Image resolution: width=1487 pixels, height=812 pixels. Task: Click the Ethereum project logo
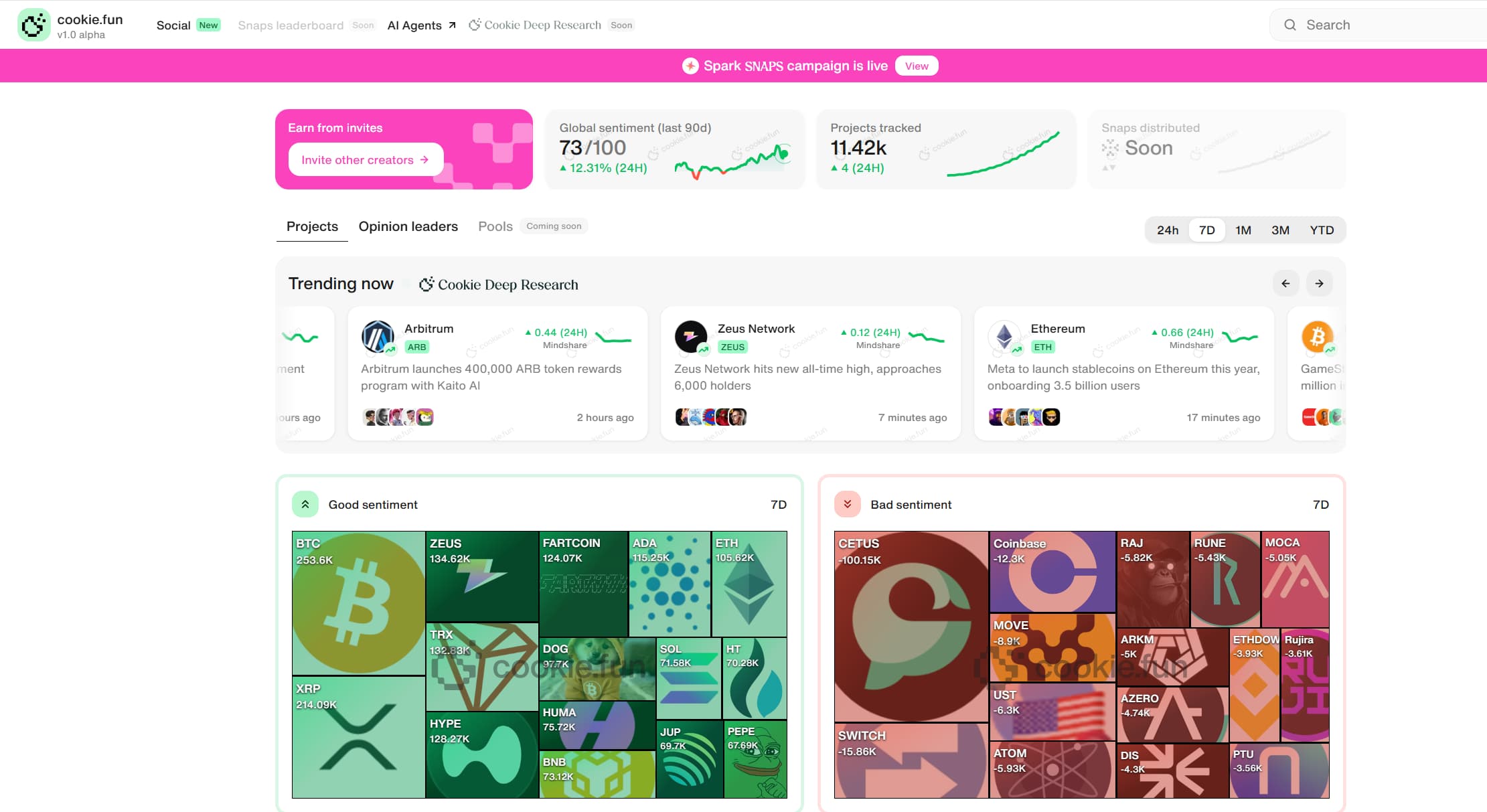click(1004, 336)
